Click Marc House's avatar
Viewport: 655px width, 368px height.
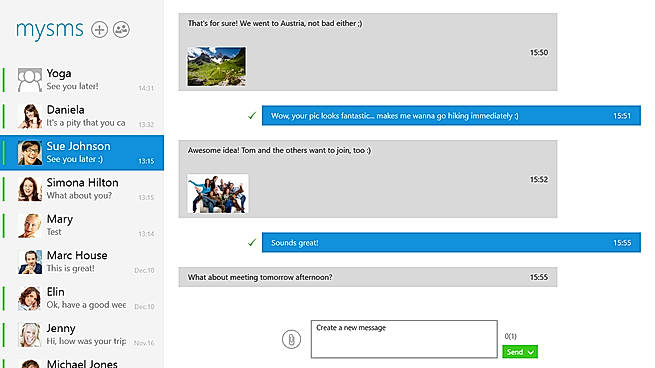[x=30, y=262]
